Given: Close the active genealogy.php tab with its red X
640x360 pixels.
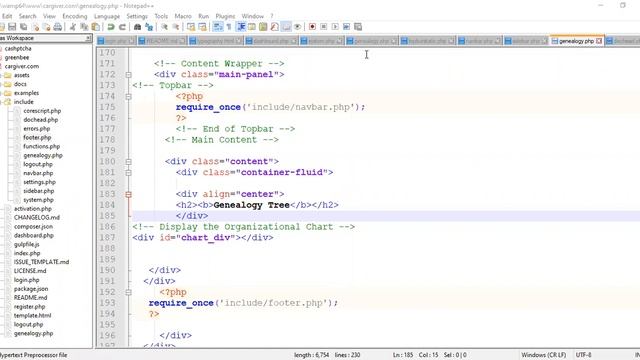Looking at the screenshot, I should tap(599, 41).
